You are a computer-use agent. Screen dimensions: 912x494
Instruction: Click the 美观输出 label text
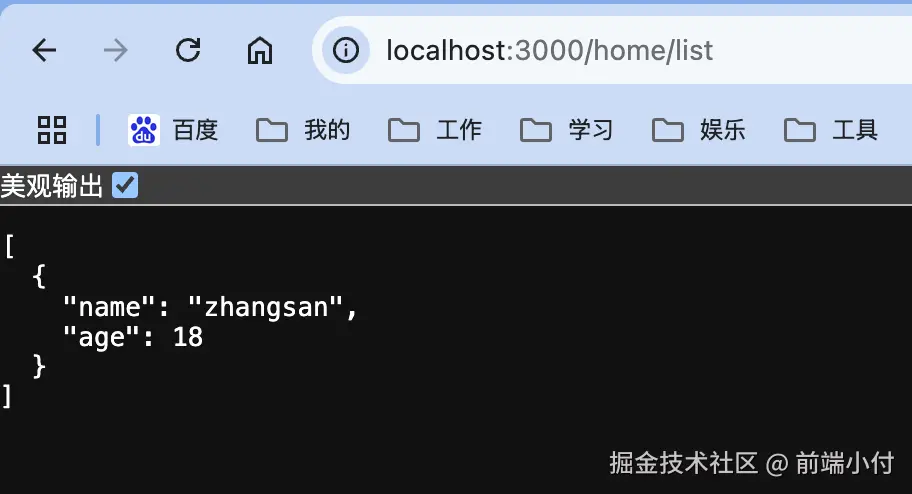pos(52,186)
